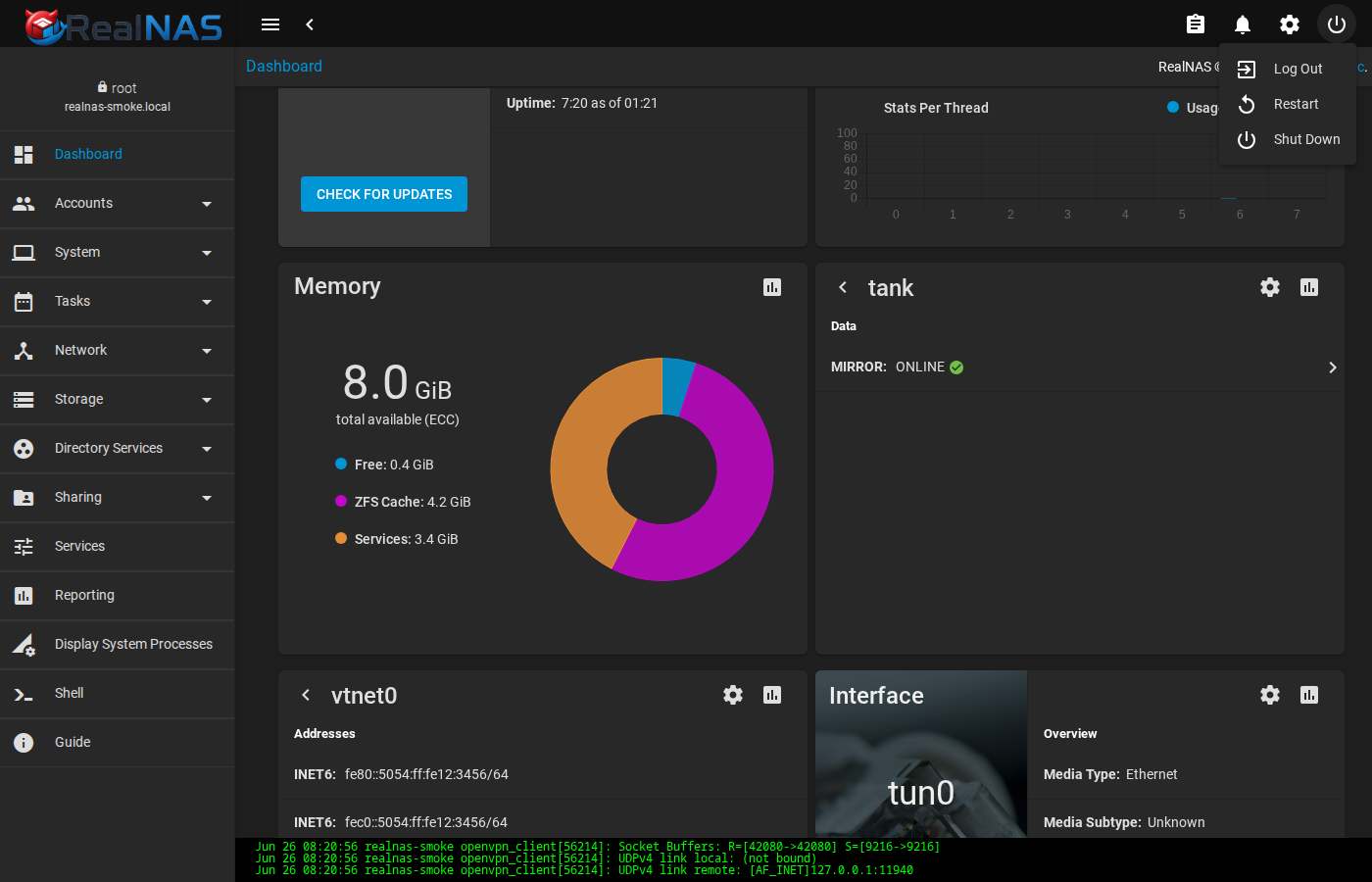The height and width of the screenshot is (882, 1372).
Task: Open Display System Processes in sidebar
Action: coord(118,645)
